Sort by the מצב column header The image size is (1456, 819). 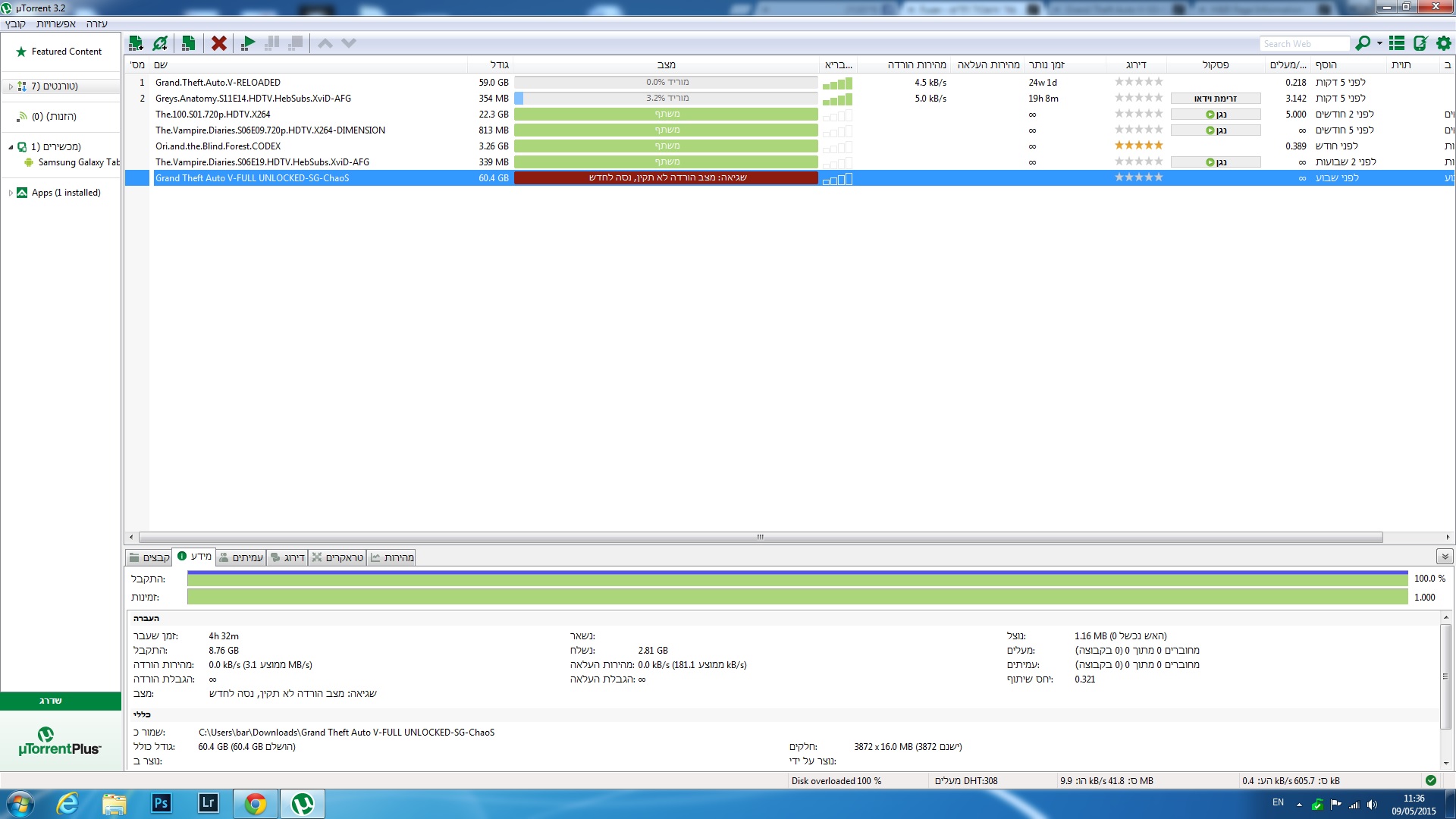point(666,65)
